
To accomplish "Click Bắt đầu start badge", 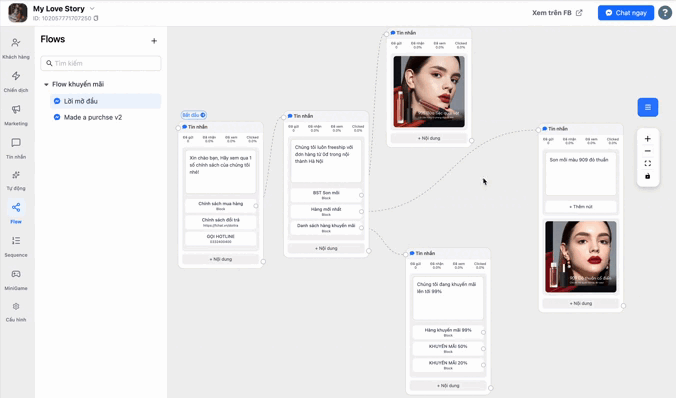I will [x=194, y=115].
